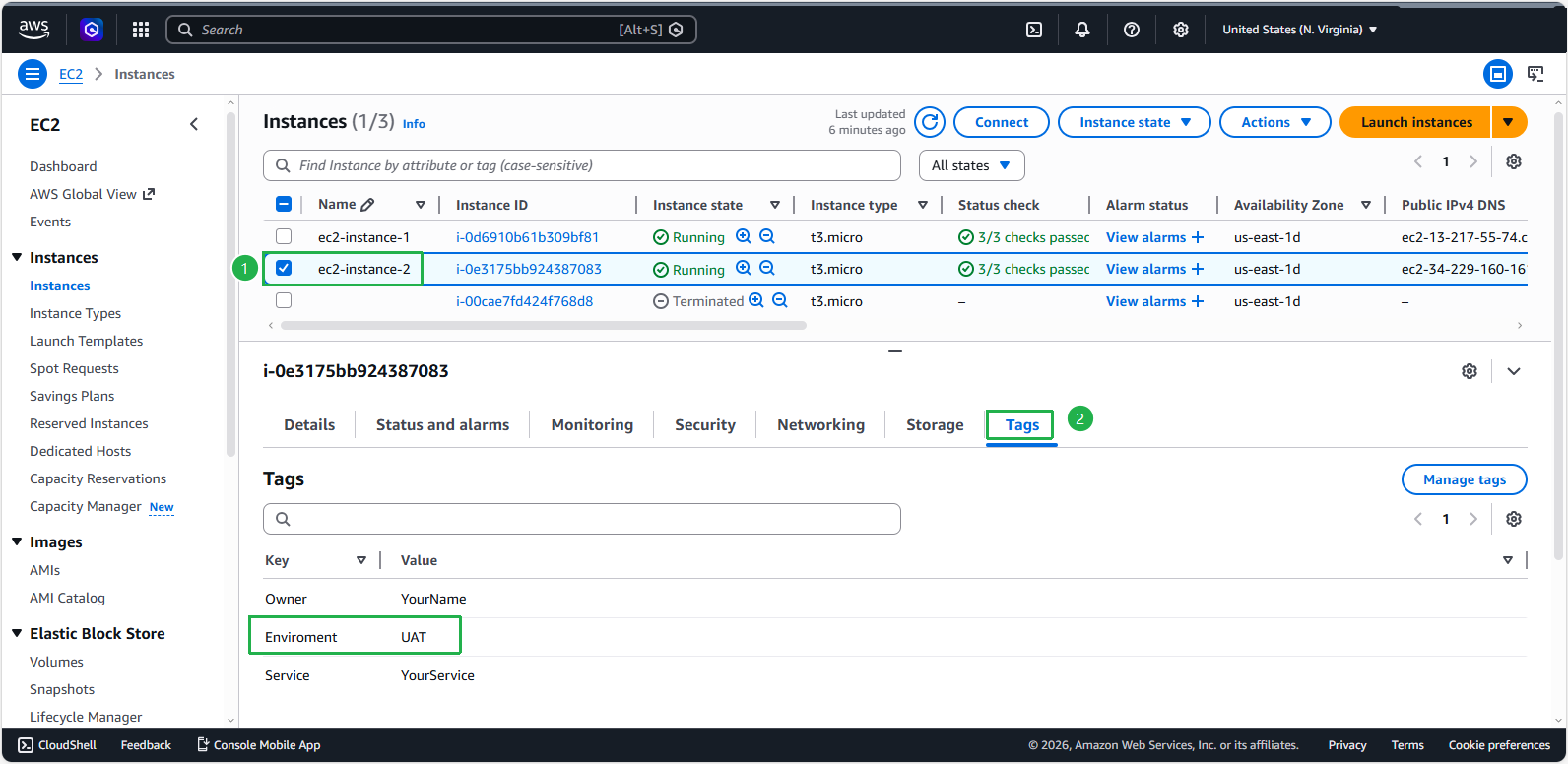This screenshot has width=1568, height=764.
Task: Open CloudShell from the footer bar
Action: tap(57, 745)
